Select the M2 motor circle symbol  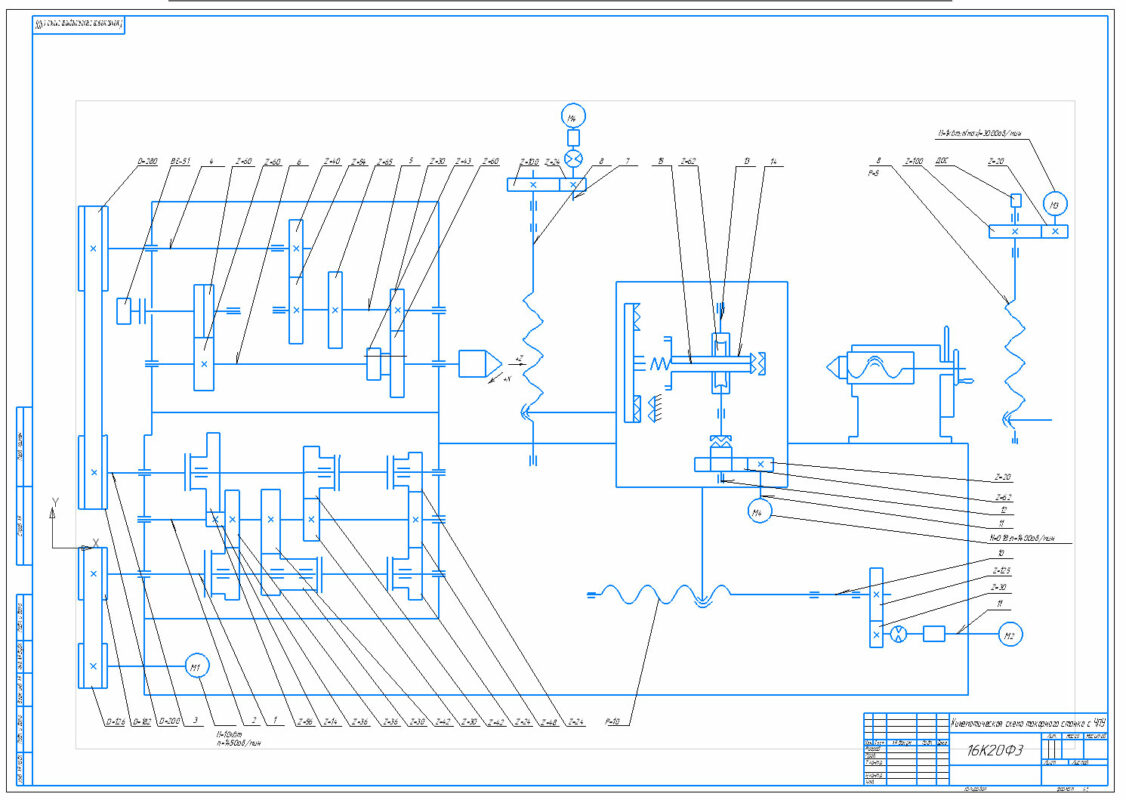(1009, 633)
